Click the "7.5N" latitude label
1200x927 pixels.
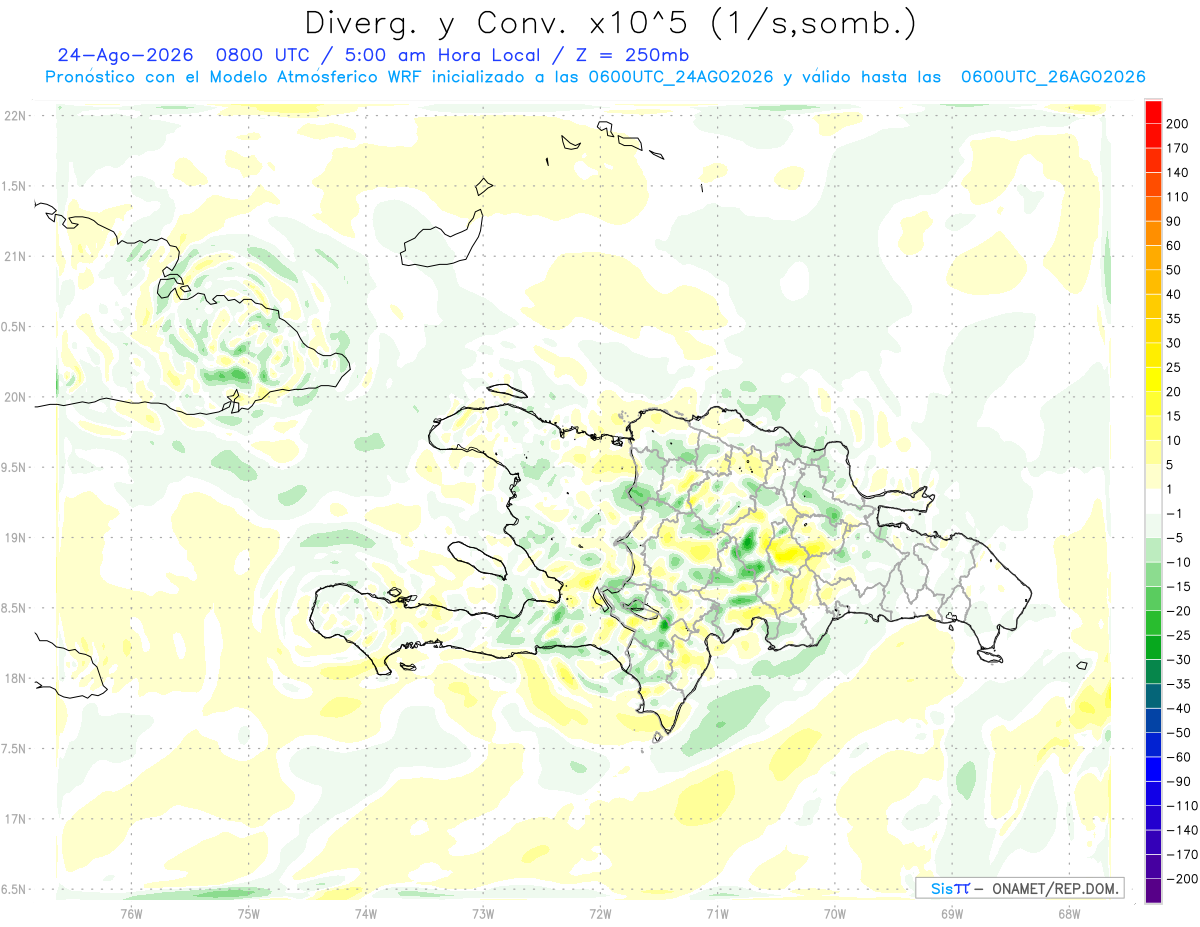tap(15, 748)
